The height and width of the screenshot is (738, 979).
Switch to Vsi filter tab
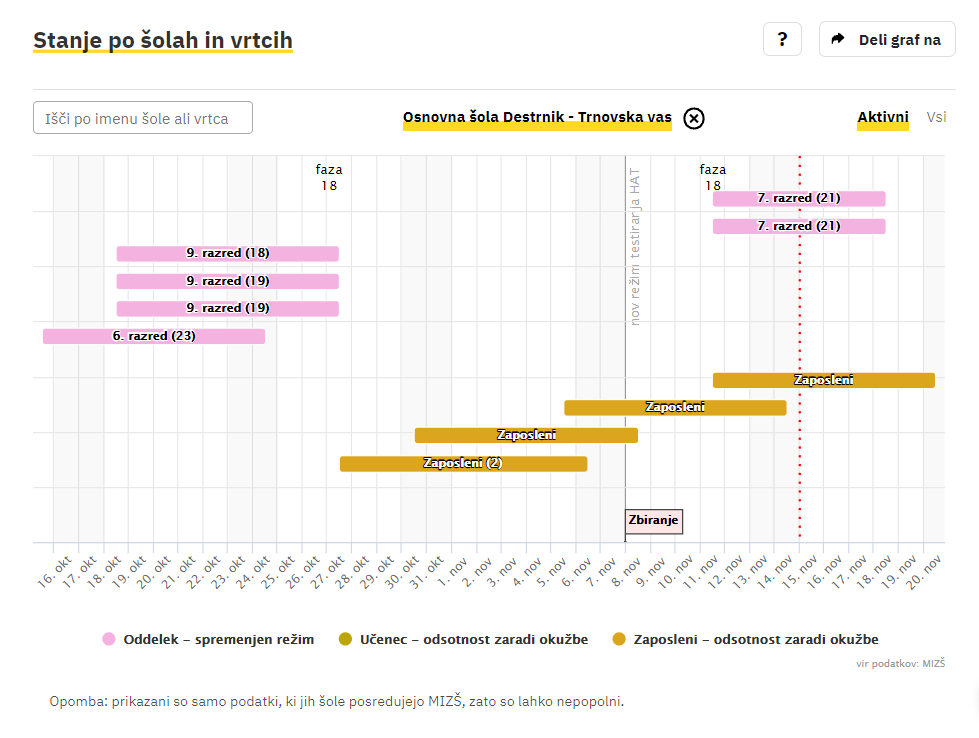(936, 117)
